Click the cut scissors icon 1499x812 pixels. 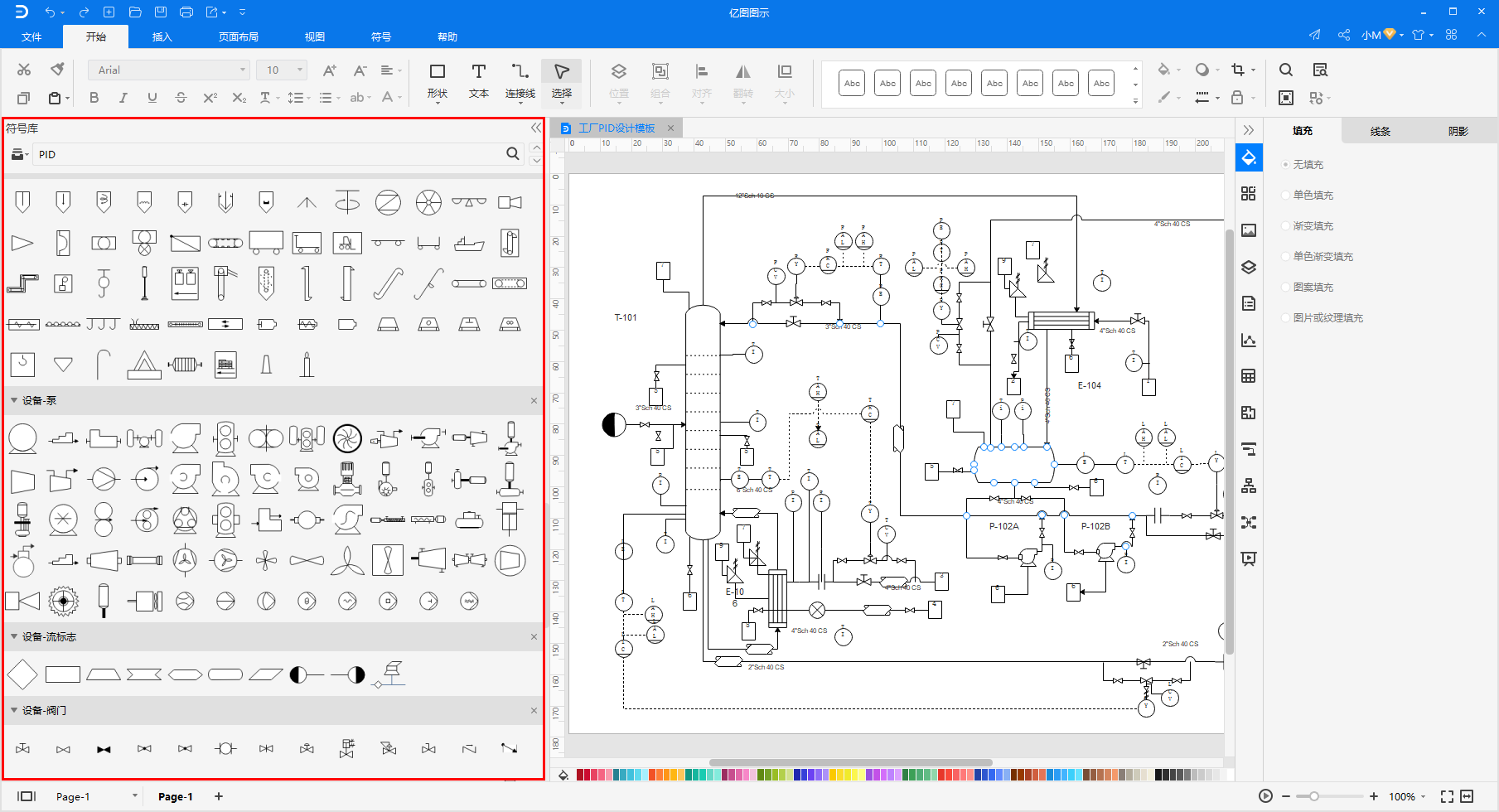click(24, 69)
